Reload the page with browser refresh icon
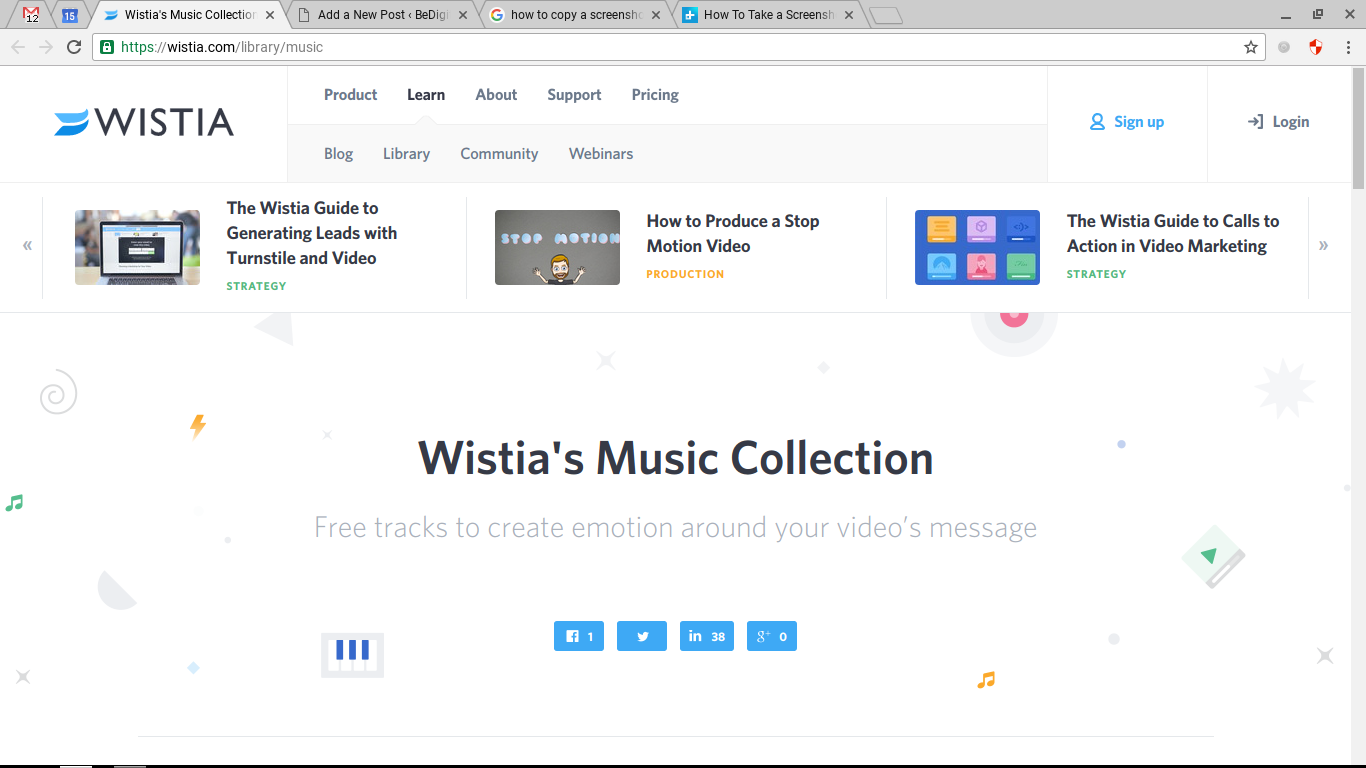 click(x=74, y=47)
